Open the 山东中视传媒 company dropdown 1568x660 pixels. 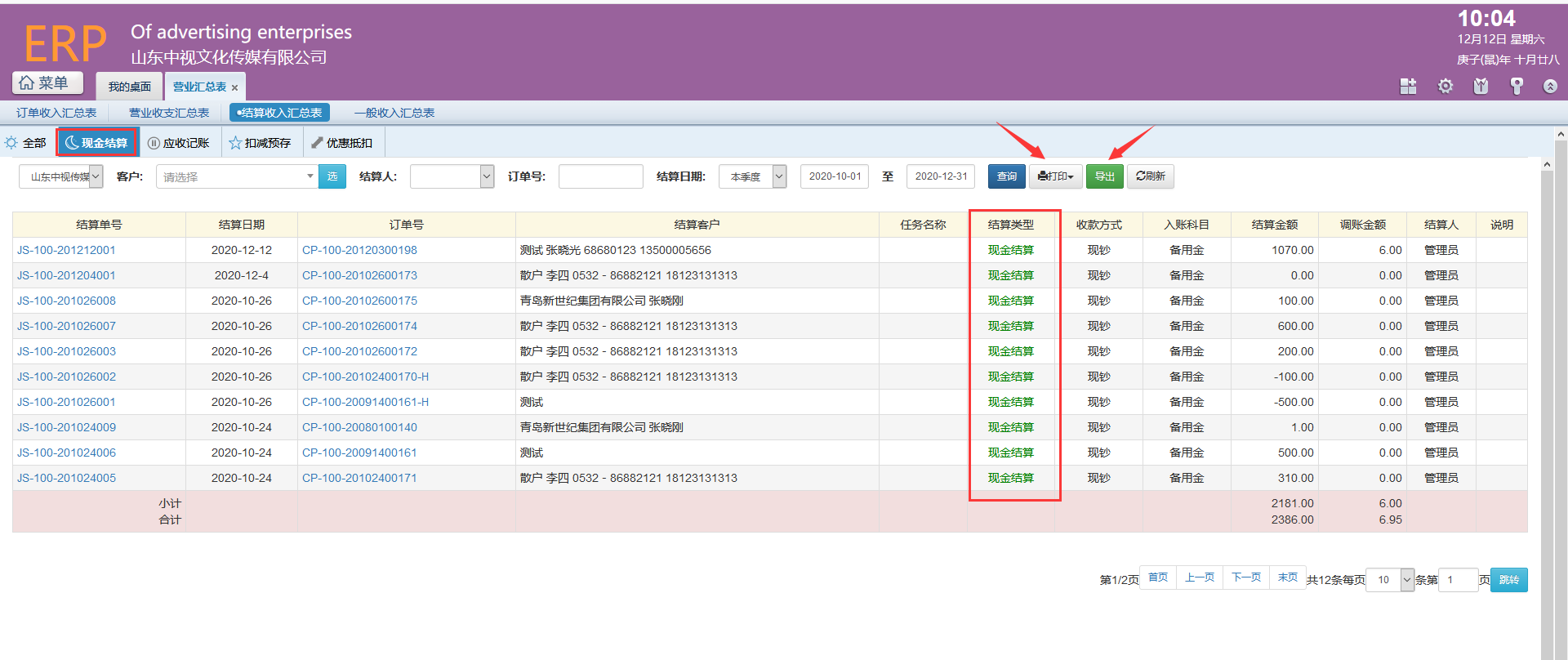(x=61, y=176)
